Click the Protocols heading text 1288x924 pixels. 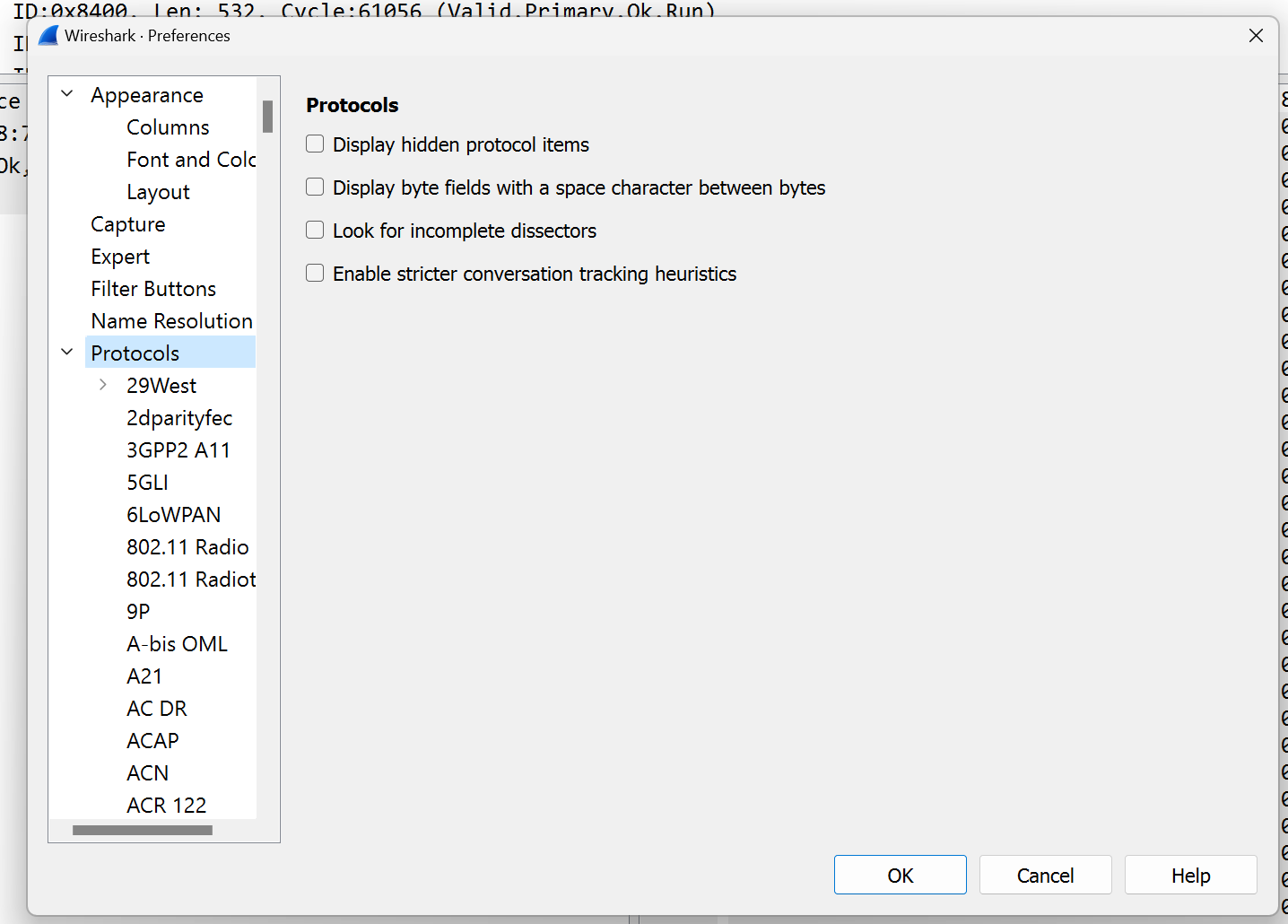[x=352, y=105]
